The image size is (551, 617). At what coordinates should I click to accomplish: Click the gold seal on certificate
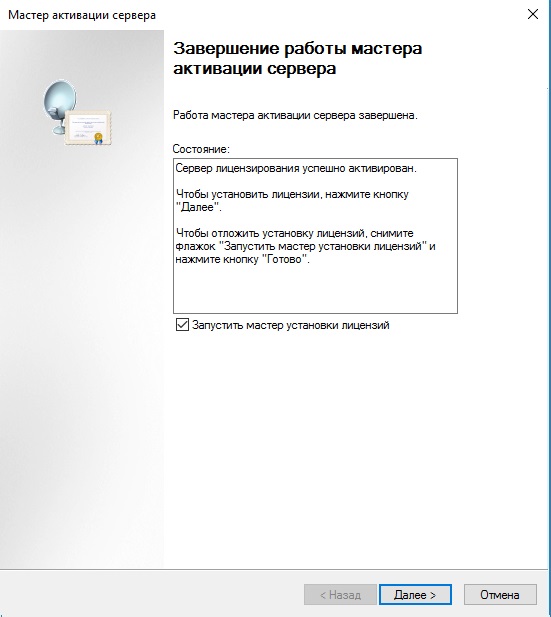click(x=98, y=138)
